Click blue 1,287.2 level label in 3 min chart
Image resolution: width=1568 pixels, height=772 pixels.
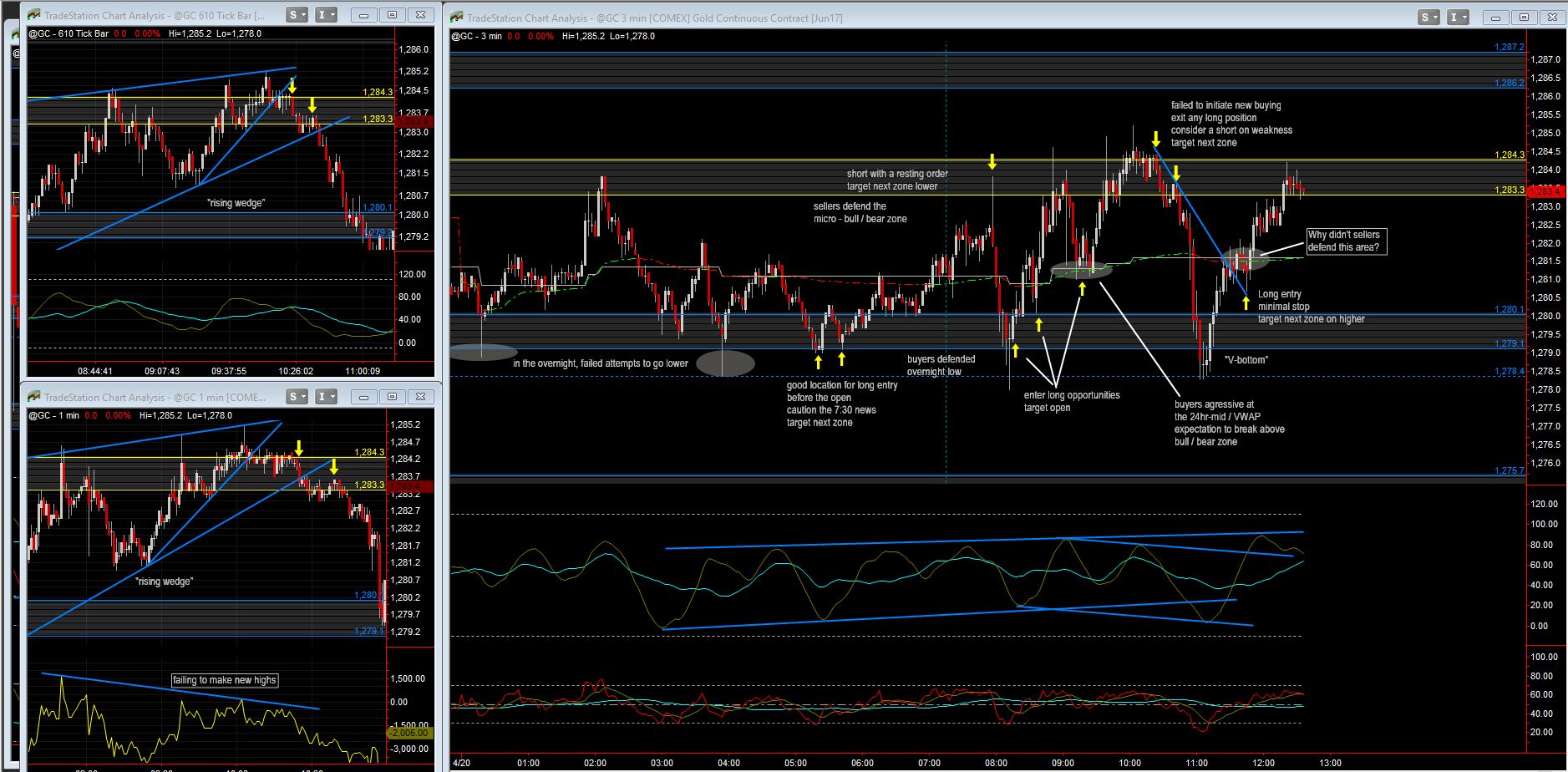[x=1510, y=48]
